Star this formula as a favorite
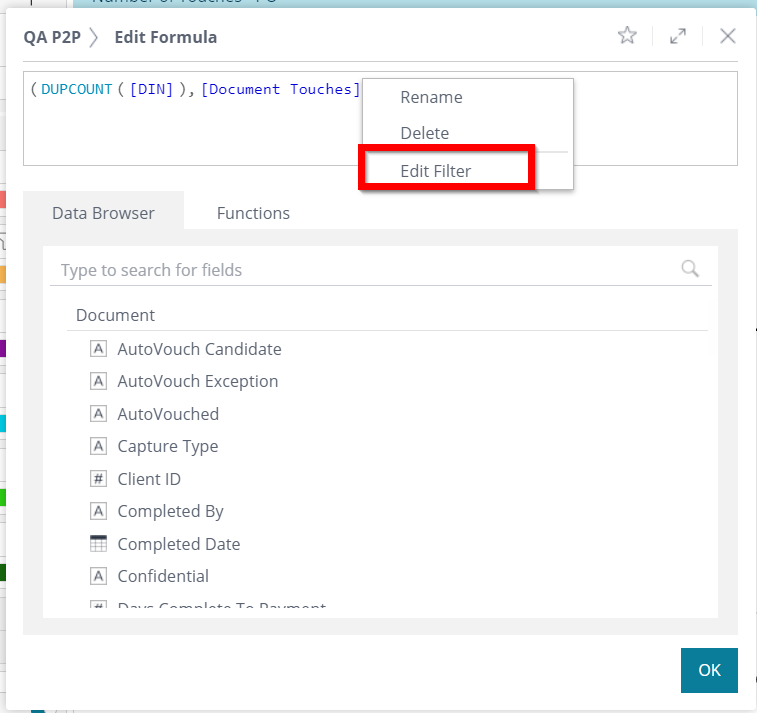This screenshot has width=757, height=713. click(x=627, y=36)
